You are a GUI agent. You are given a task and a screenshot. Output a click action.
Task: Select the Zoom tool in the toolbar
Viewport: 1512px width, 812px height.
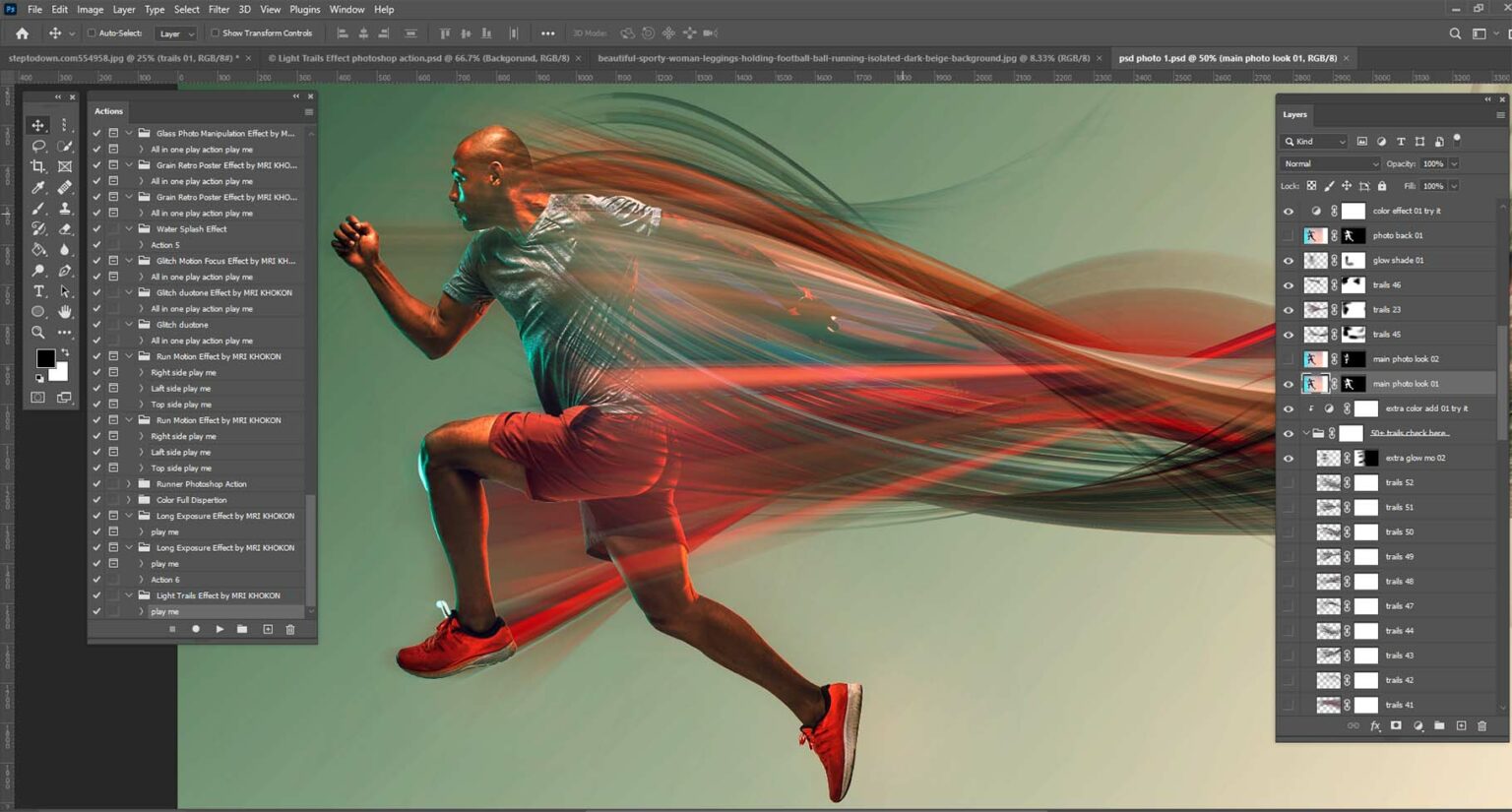tap(39, 333)
